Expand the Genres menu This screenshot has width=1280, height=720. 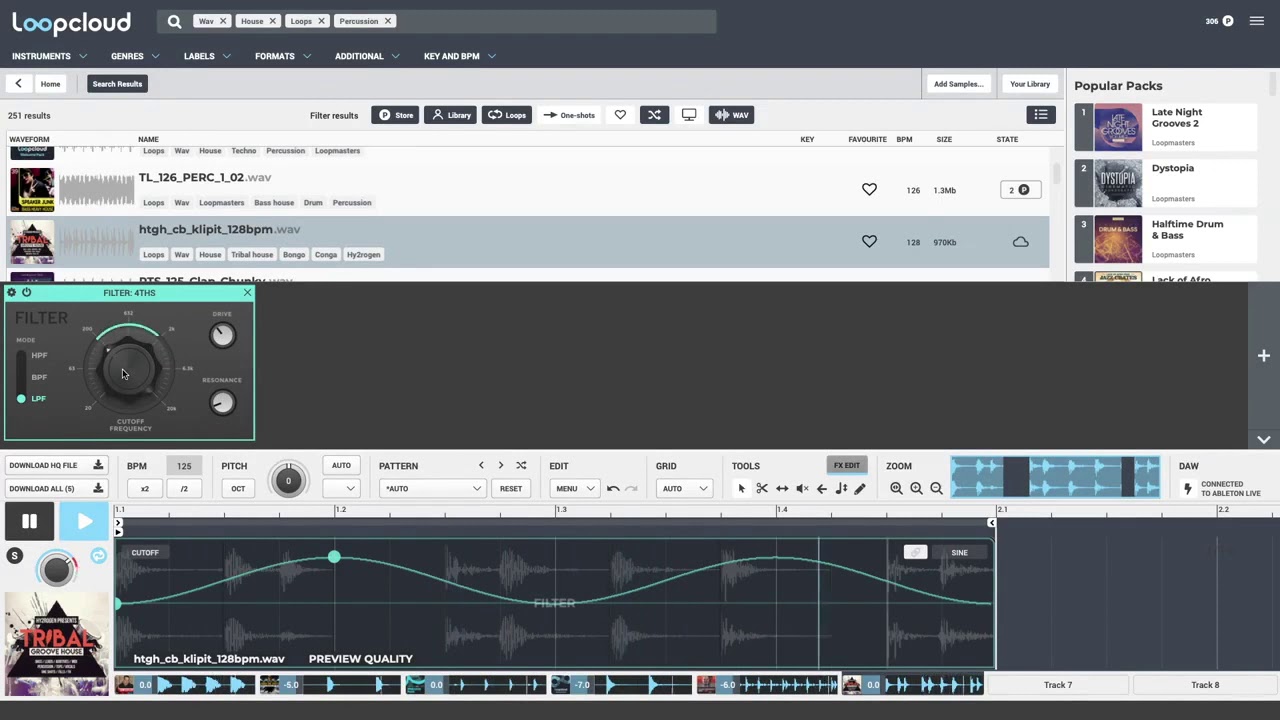coord(135,56)
